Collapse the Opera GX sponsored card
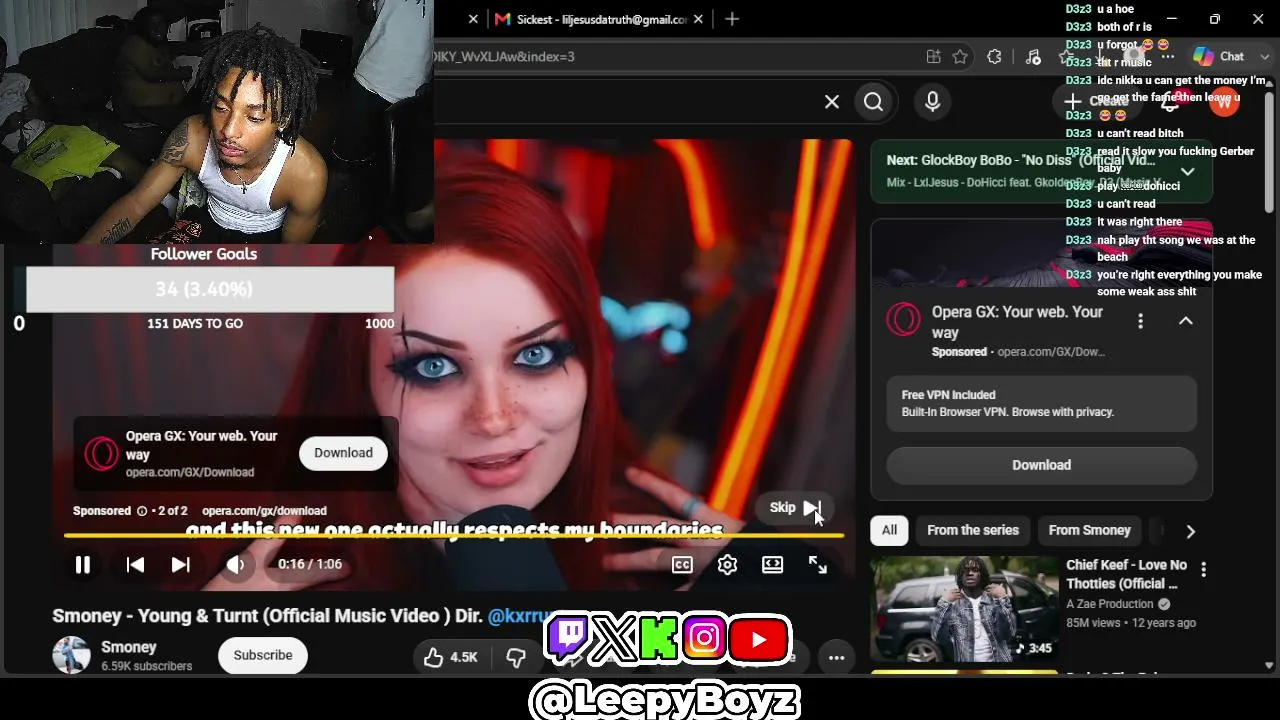 point(1186,321)
